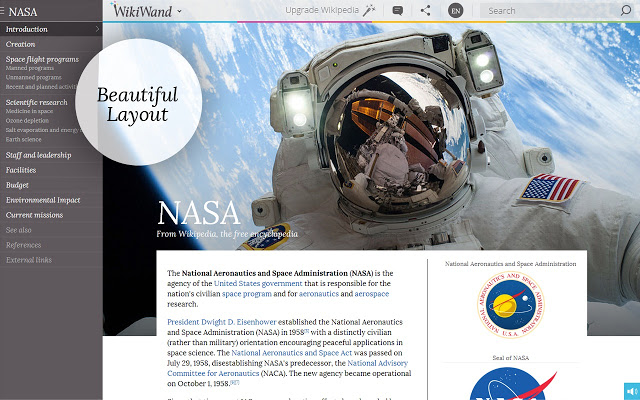
Task: Navigate to the Budget section
Action: click(17, 185)
